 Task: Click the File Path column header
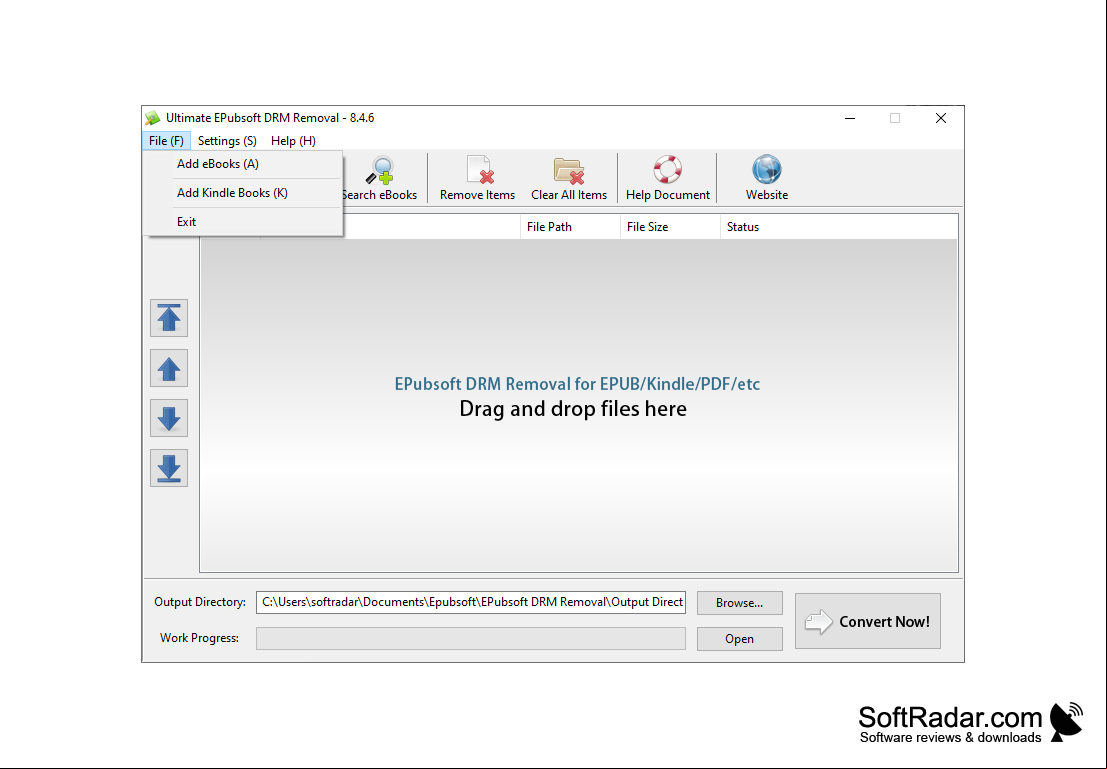570,227
